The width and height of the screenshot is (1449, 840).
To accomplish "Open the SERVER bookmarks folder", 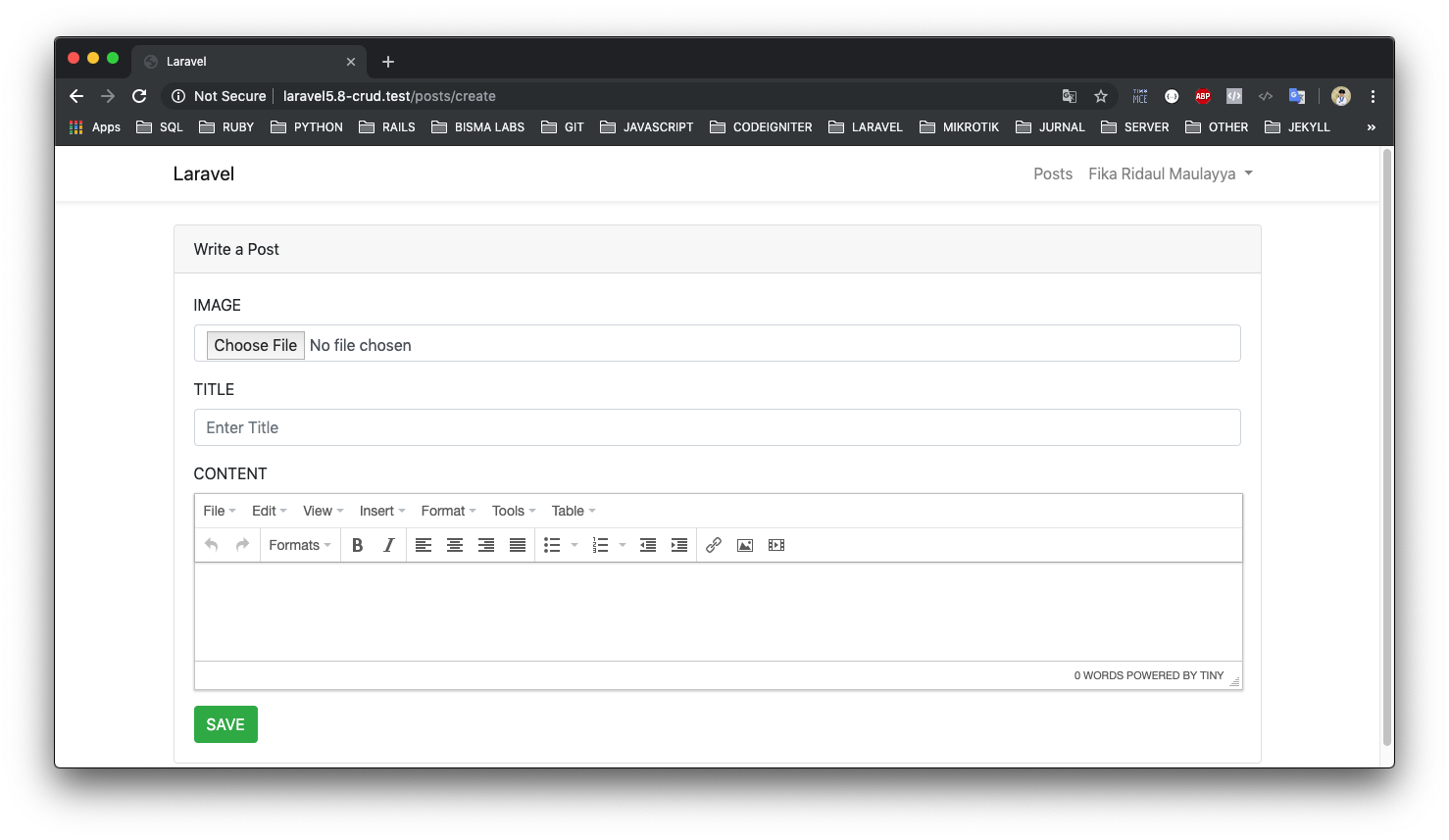I will [1135, 127].
